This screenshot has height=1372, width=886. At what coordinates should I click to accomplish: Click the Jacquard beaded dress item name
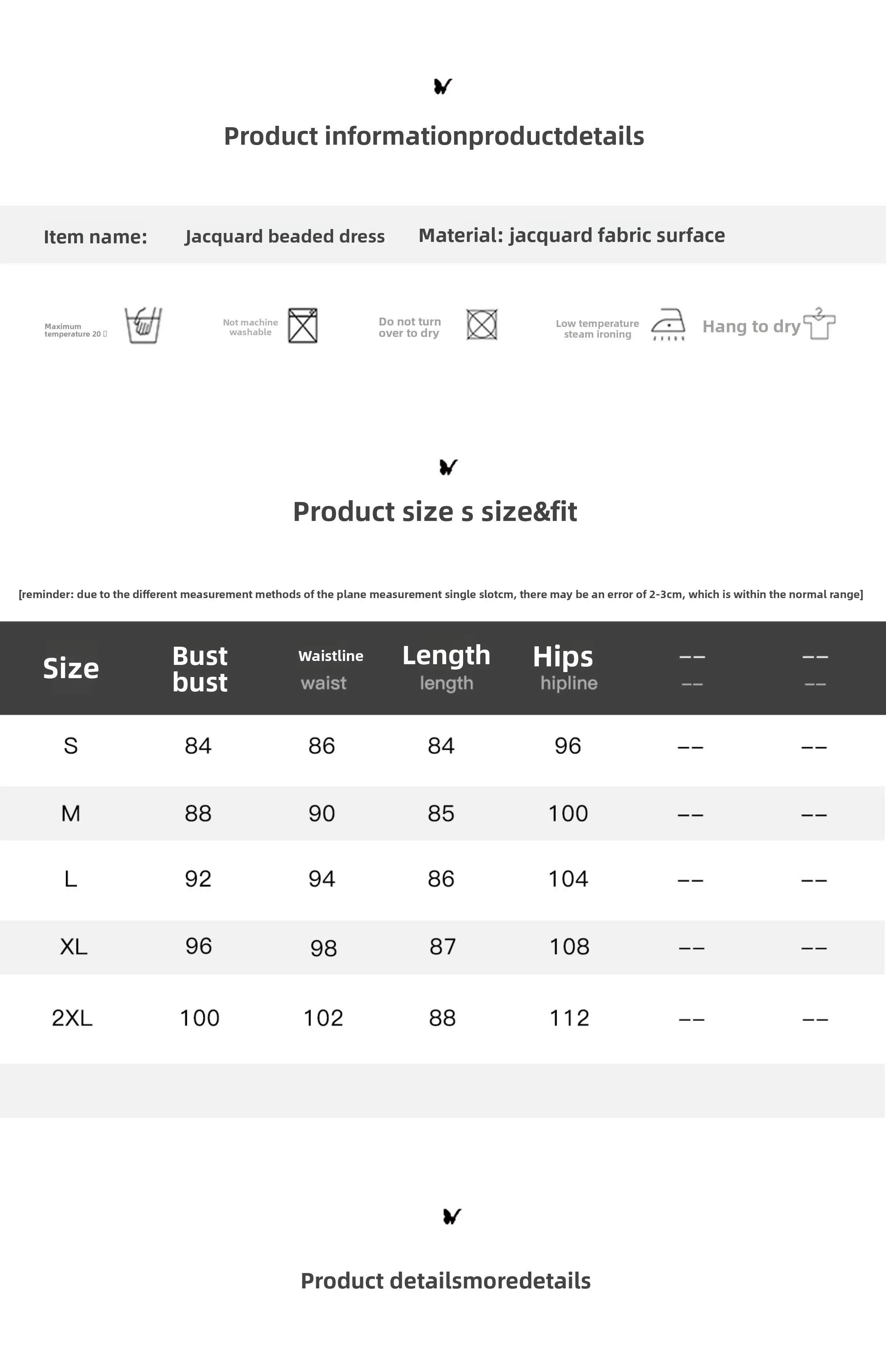pyautogui.click(x=285, y=236)
